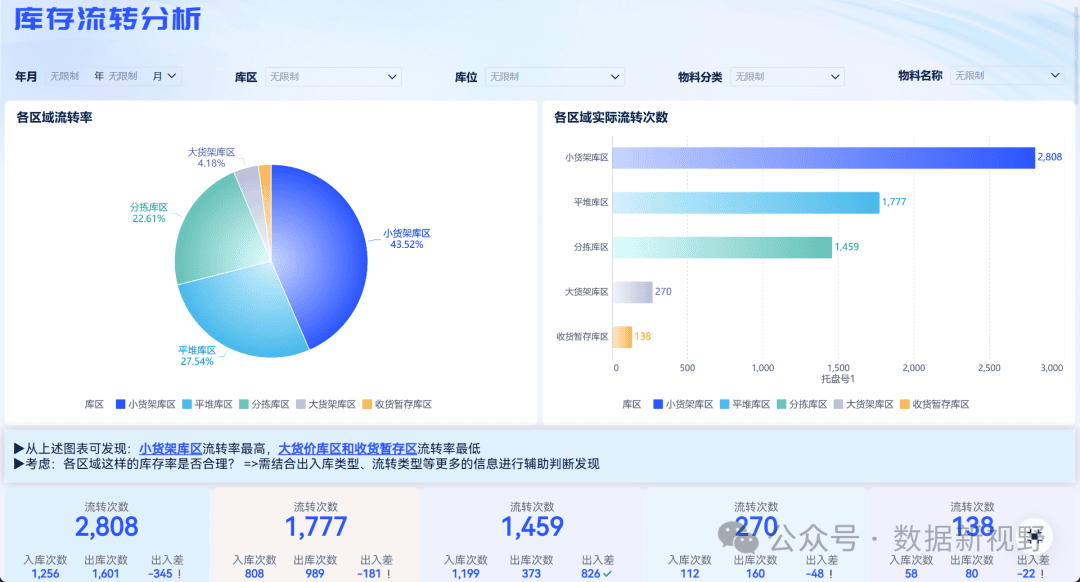
Task: Click the warning icon beside -48
Action: tap(831, 573)
